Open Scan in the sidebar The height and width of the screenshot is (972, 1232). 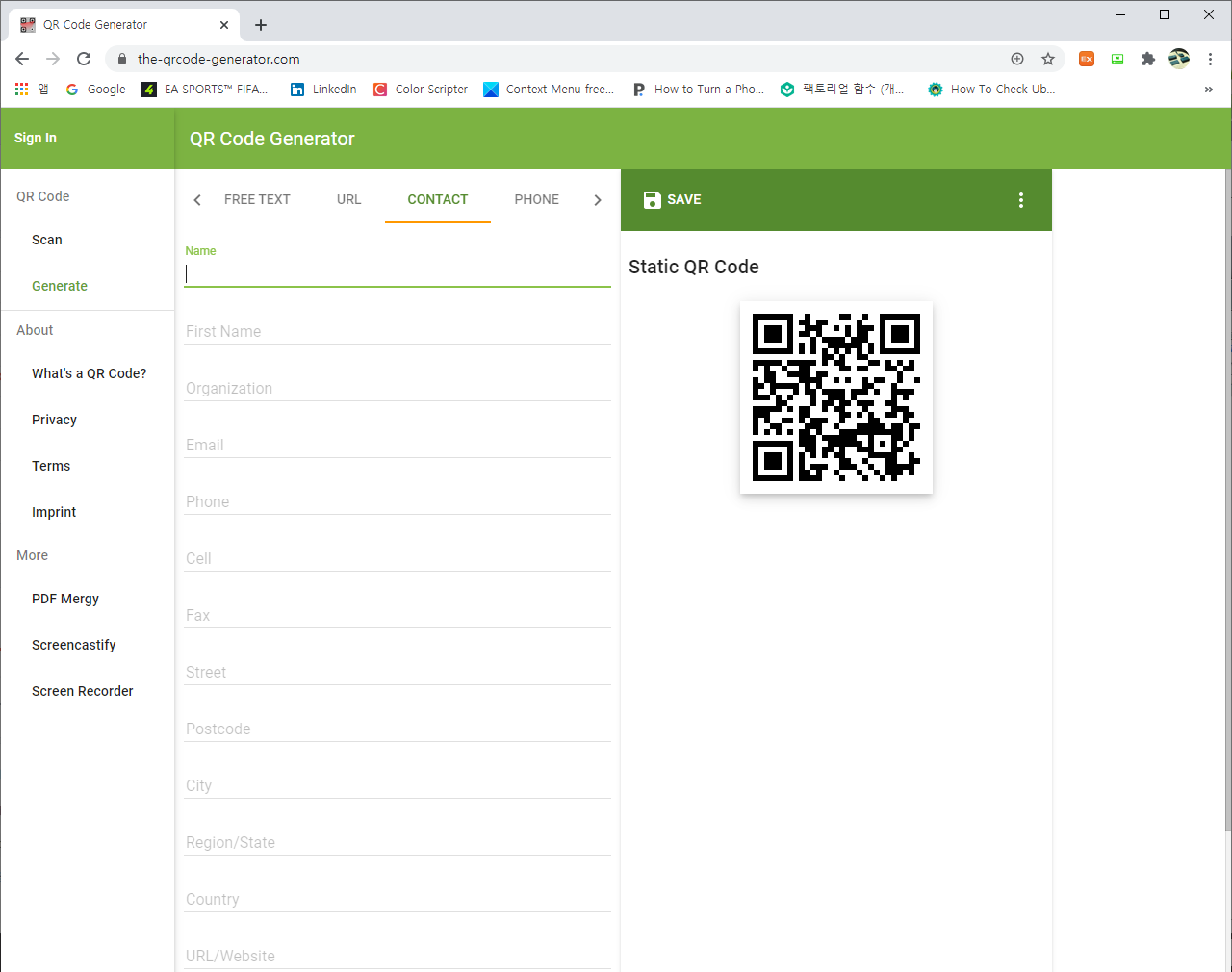click(47, 240)
